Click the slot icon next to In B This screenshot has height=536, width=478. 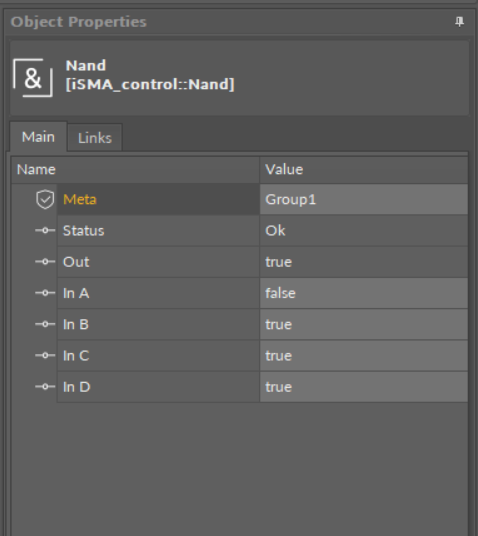(45, 324)
